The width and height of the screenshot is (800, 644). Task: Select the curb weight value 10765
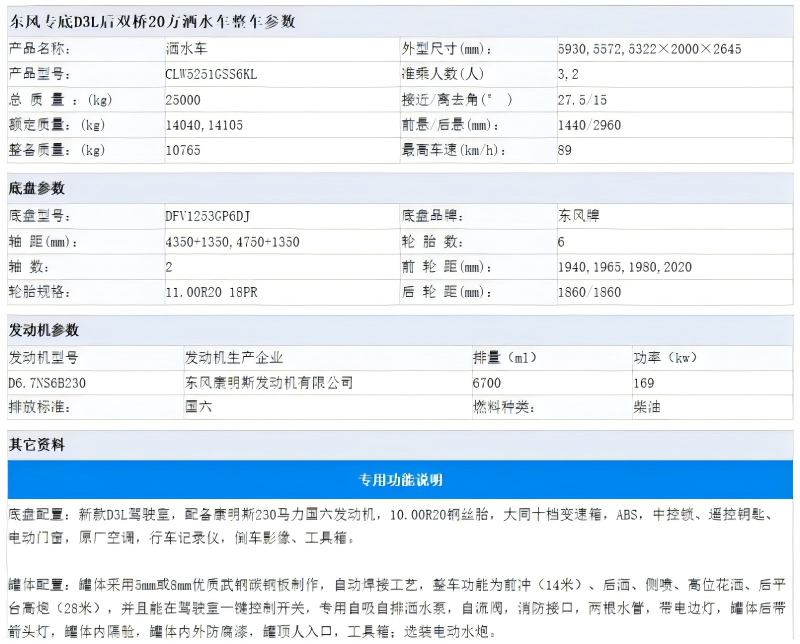(x=183, y=150)
